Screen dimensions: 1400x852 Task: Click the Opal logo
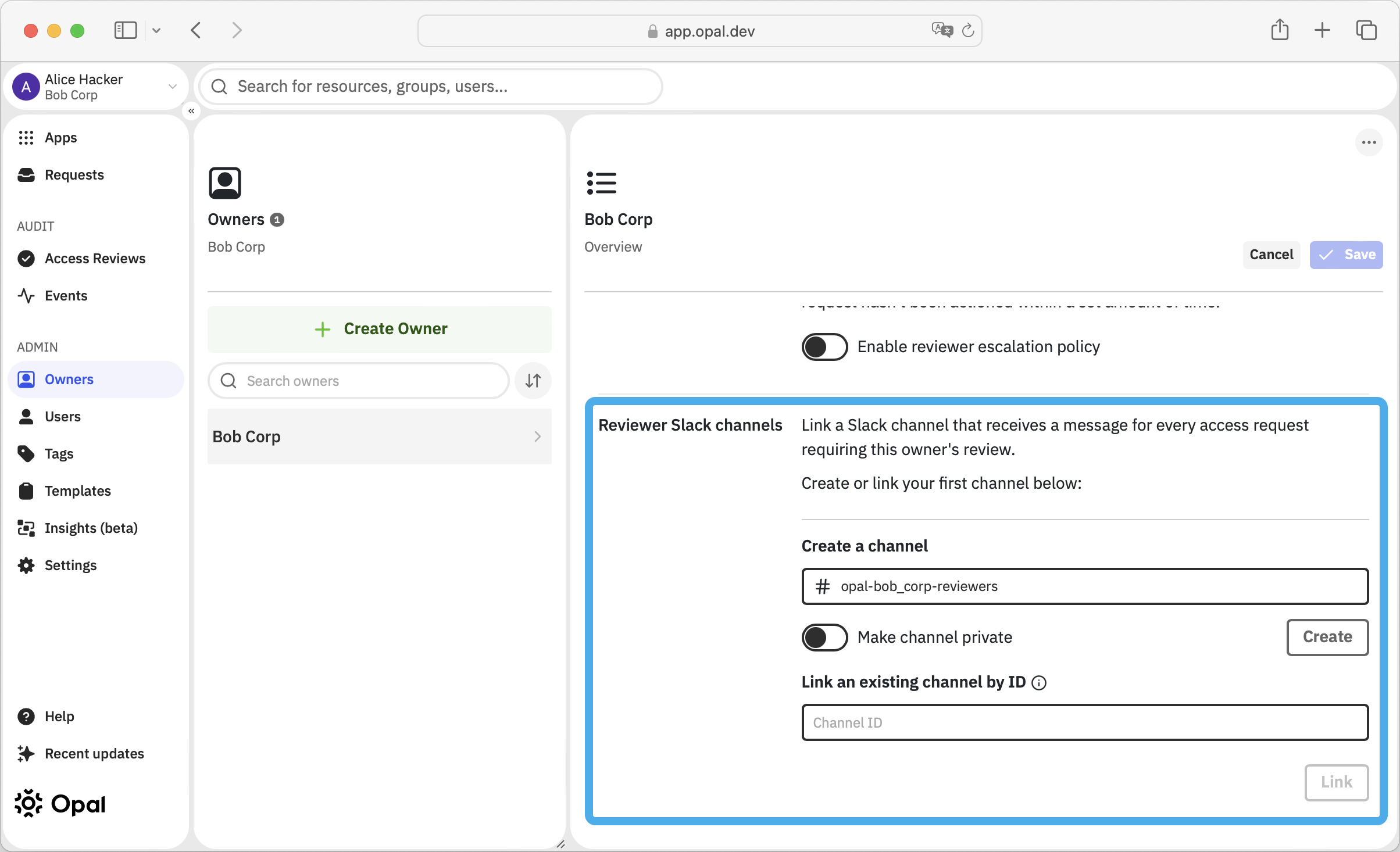pos(60,804)
